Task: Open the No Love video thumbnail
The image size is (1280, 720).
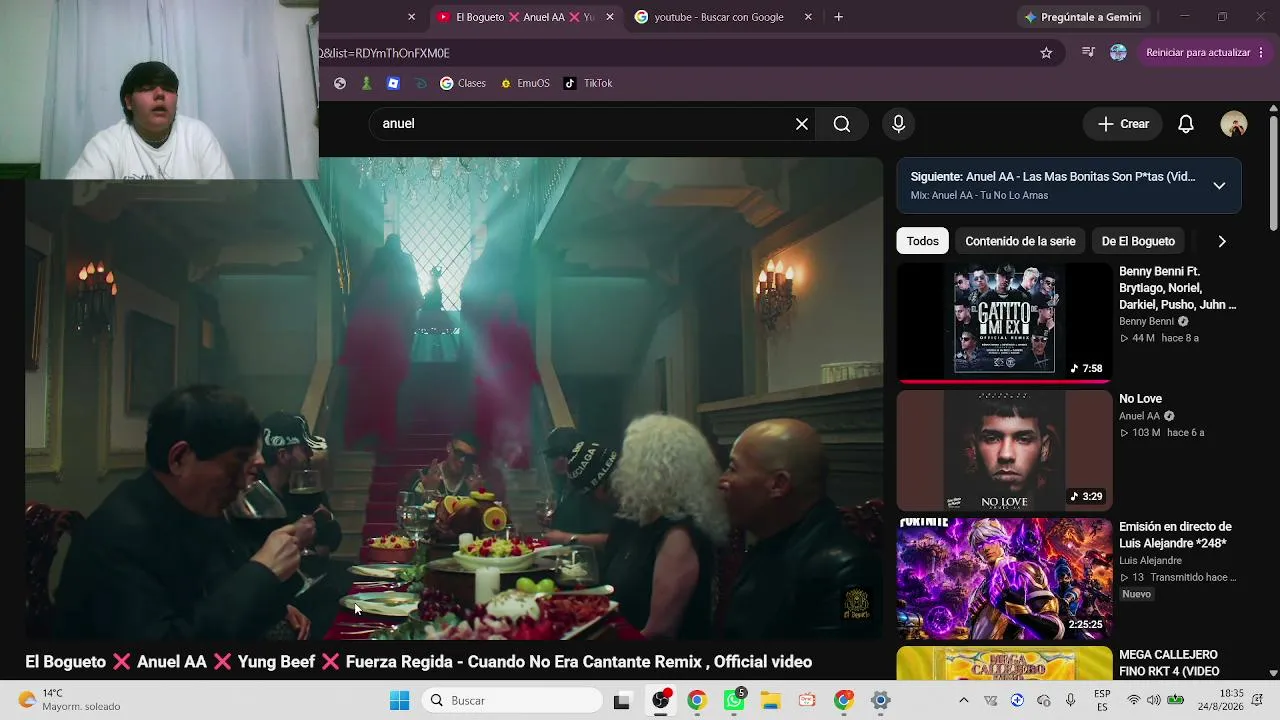Action: click(x=1004, y=450)
